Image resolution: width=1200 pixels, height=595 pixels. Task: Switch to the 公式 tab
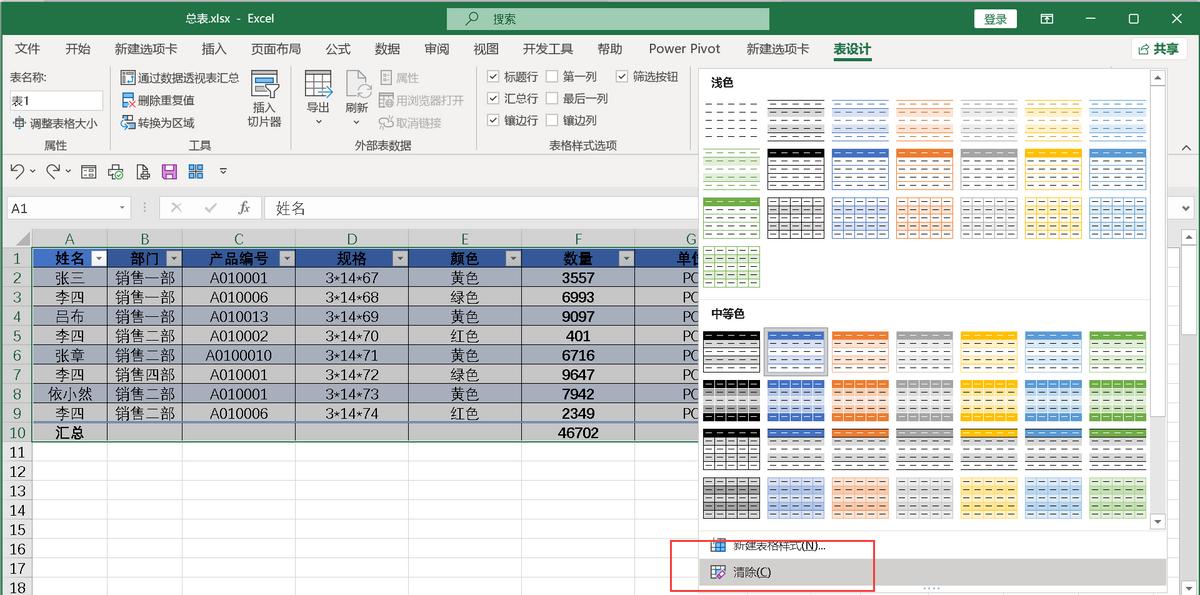(338, 48)
